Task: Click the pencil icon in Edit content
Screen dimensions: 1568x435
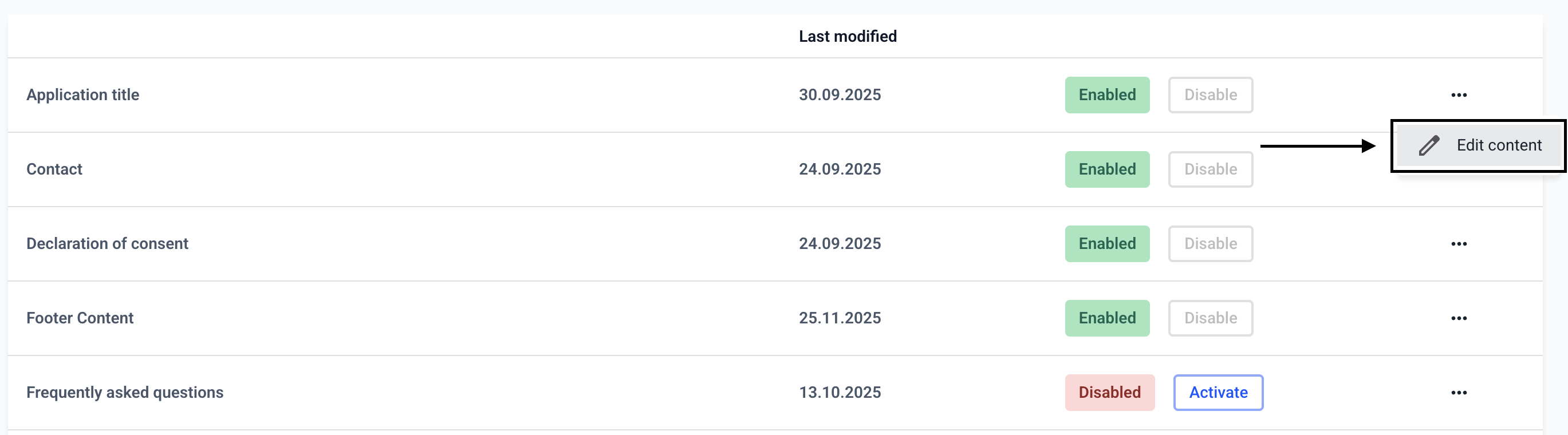Action: click(1429, 146)
